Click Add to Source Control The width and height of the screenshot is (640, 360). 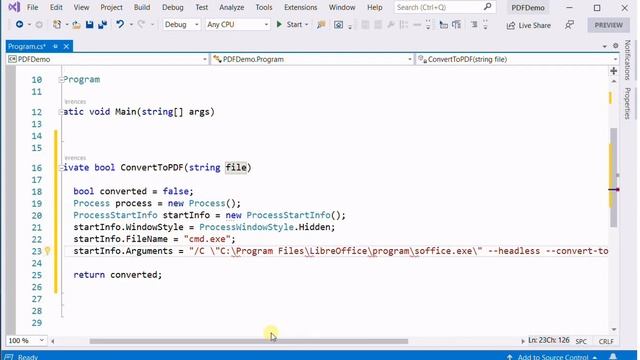tap(552, 357)
